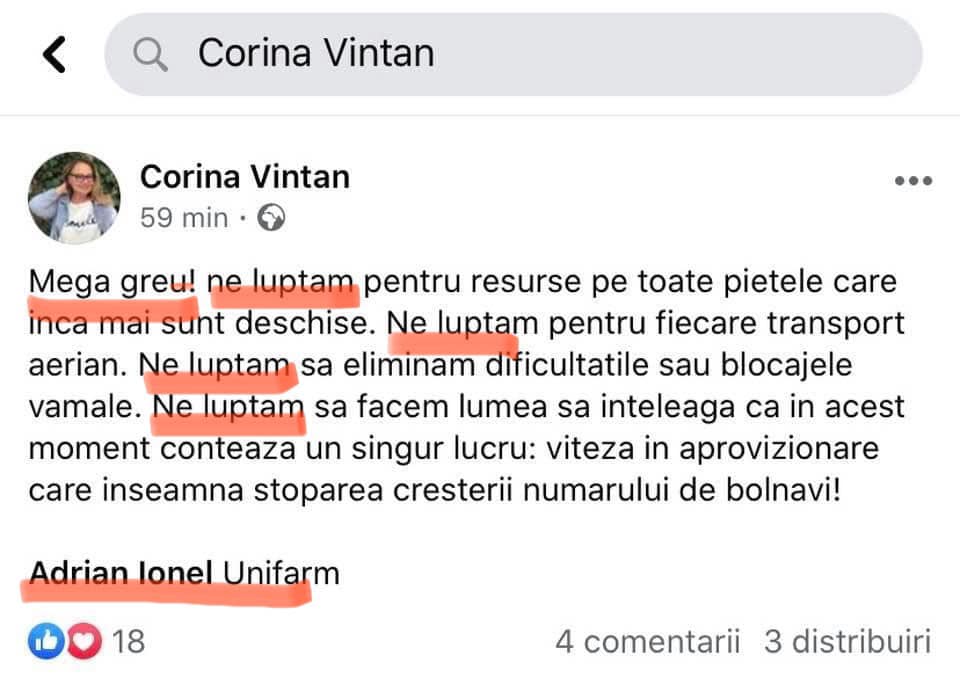
Task: Show the 3 distribuiri shares
Action: click(847, 641)
